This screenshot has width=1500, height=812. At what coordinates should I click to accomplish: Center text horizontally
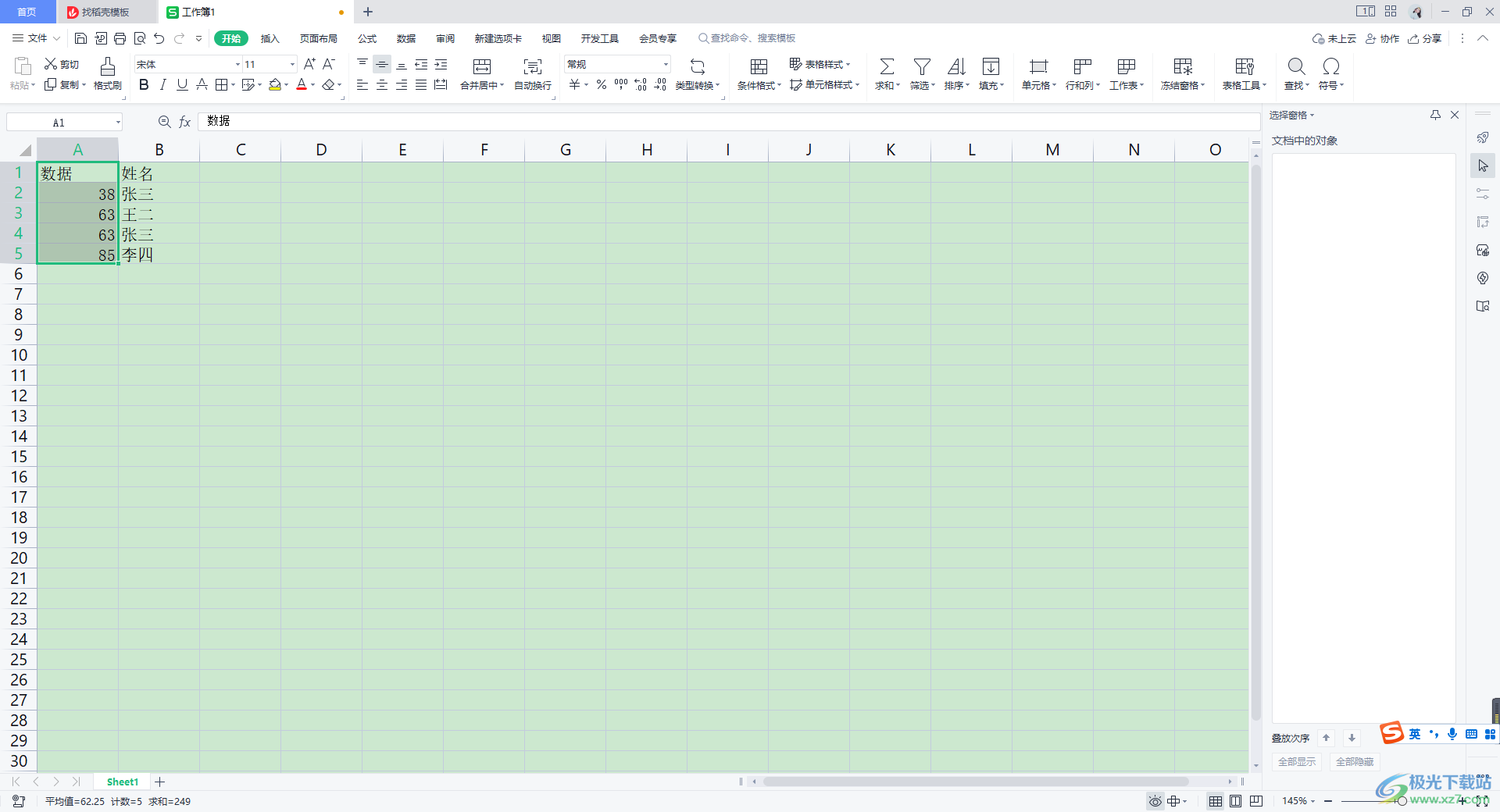(382, 84)
